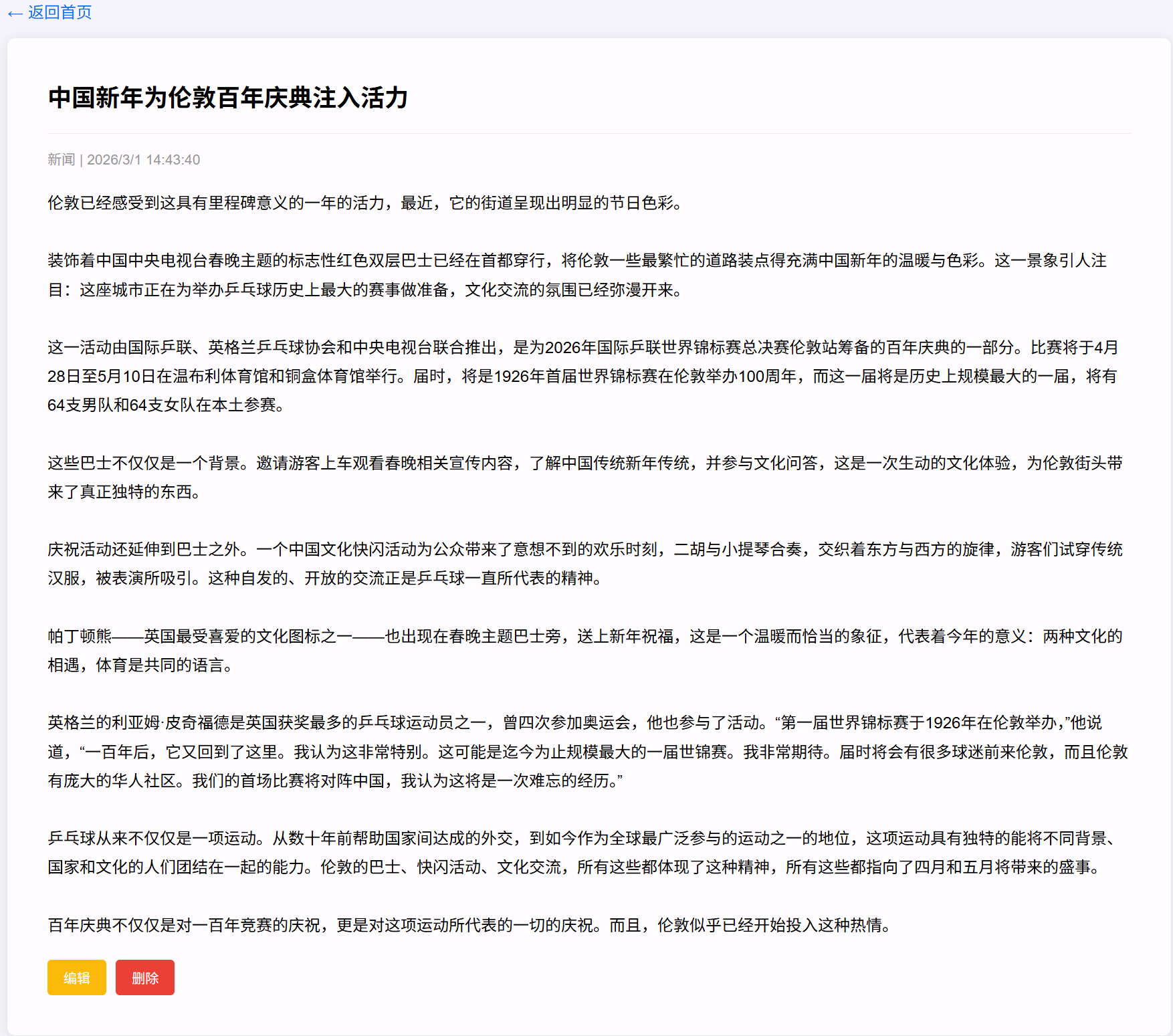
Task: Click the article title 中国新年为伦敦百年庆典注入活力
Action: (x=228, y=98)
